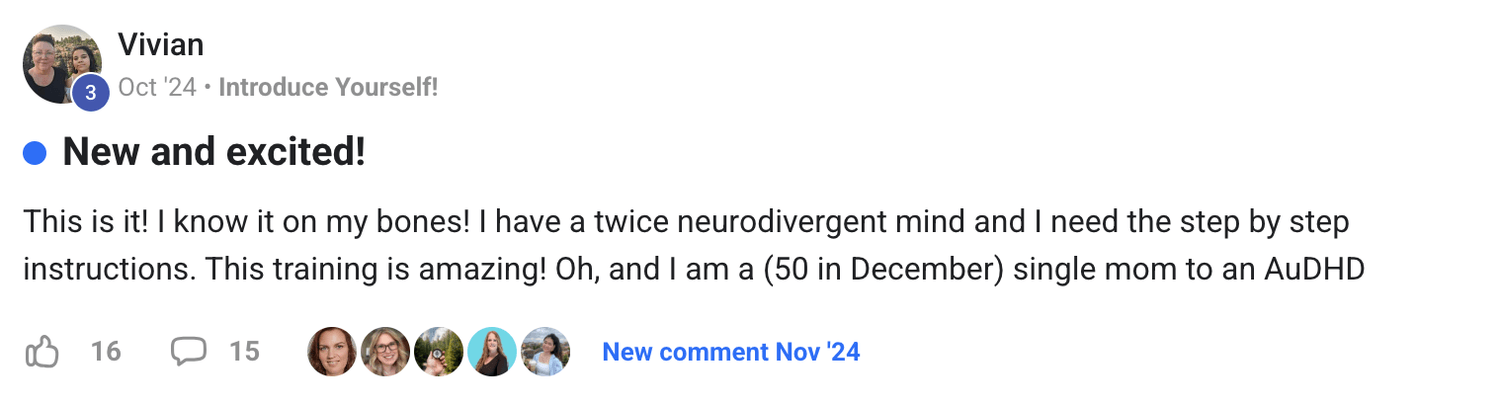Click the blue unread dot beside title
The image size is (1500, 397).
(x=35, y=153)
